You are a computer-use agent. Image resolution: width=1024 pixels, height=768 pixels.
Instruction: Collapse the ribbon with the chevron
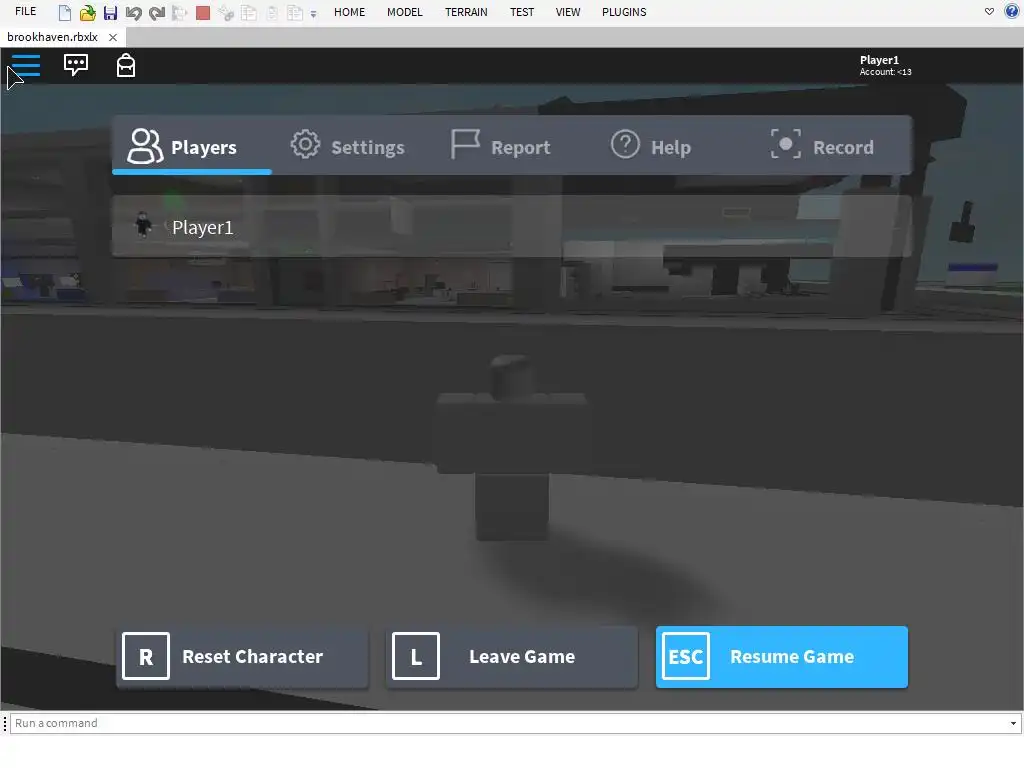coord(989,11)
